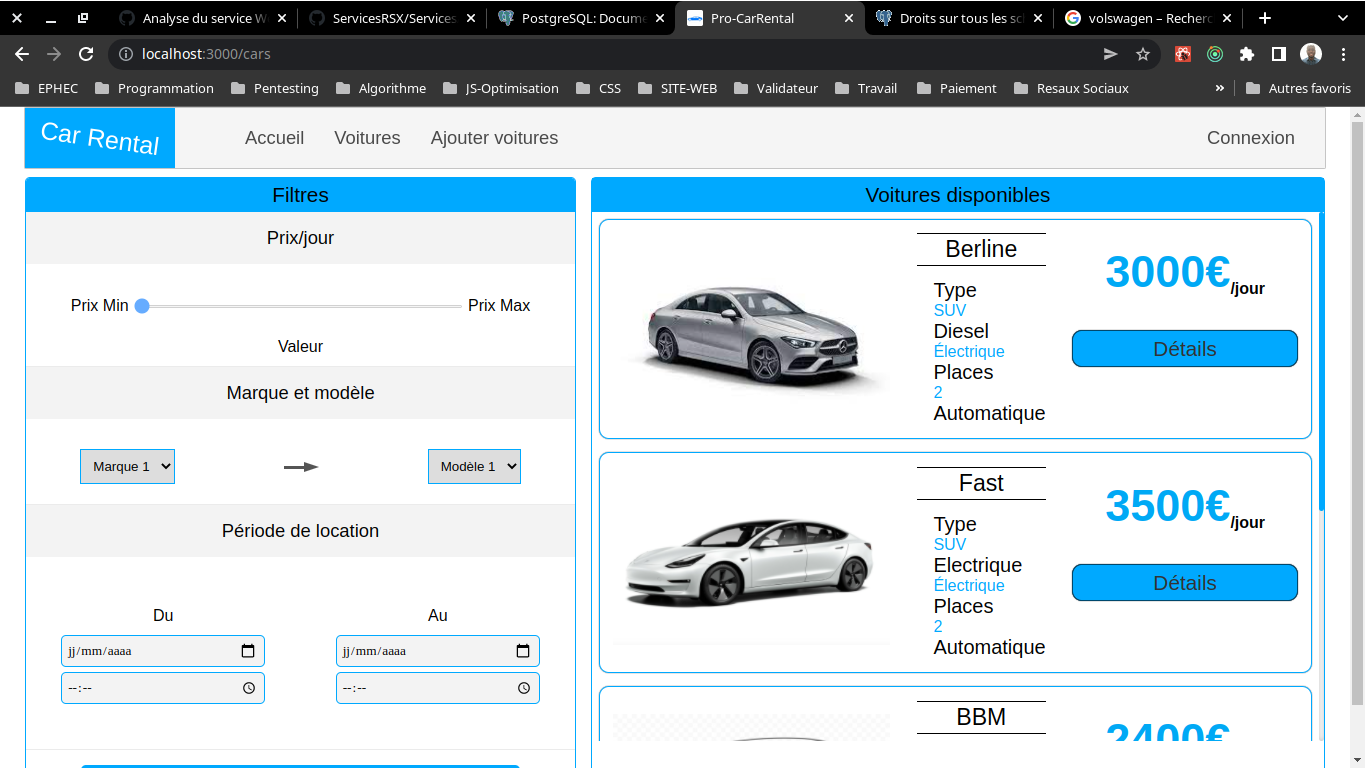
Task: Click the Prix/jour range slider handle
Action: click(x=142, y=306)
